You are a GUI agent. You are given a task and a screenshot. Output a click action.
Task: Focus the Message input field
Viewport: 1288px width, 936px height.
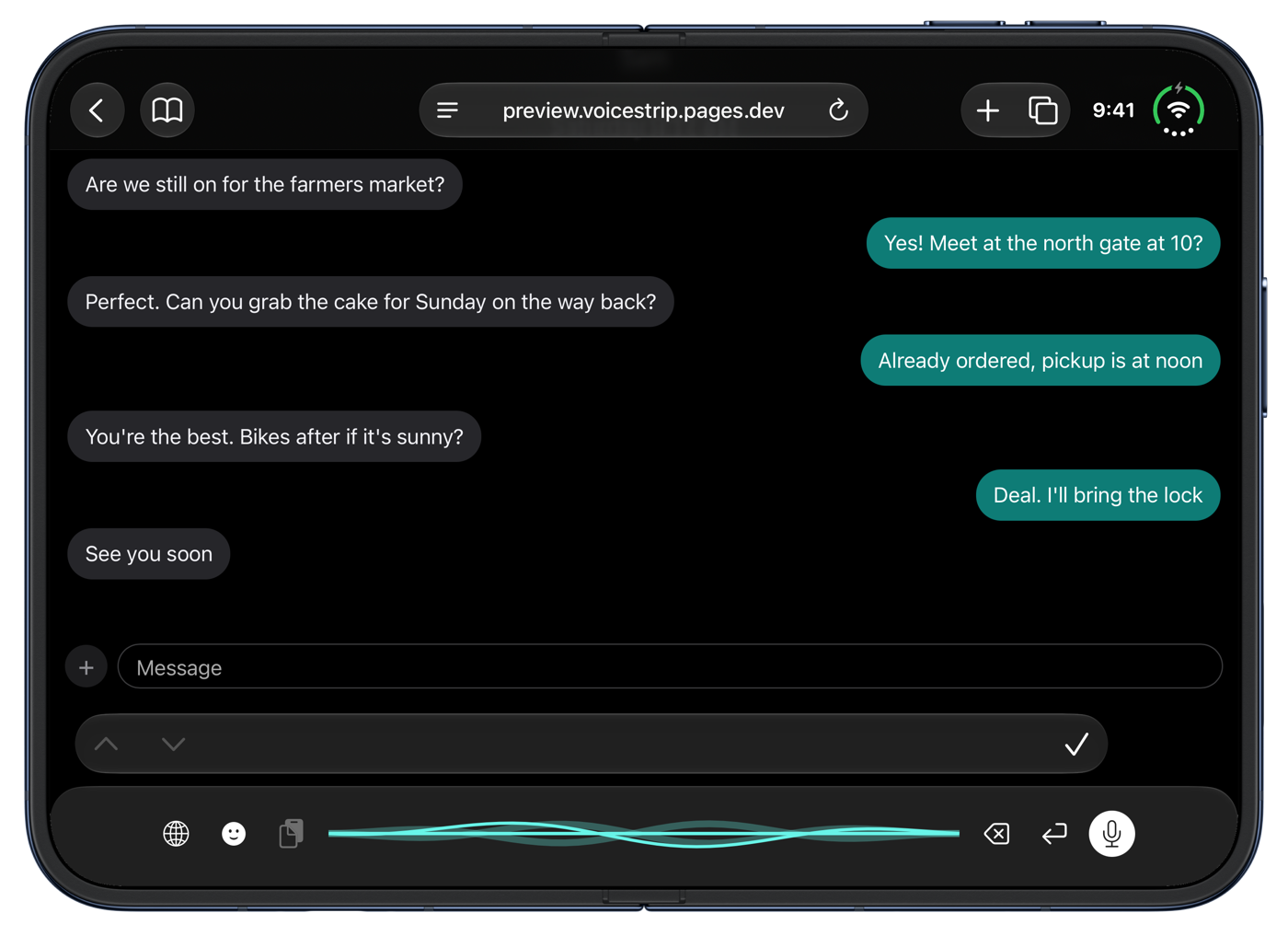point(670,666)
